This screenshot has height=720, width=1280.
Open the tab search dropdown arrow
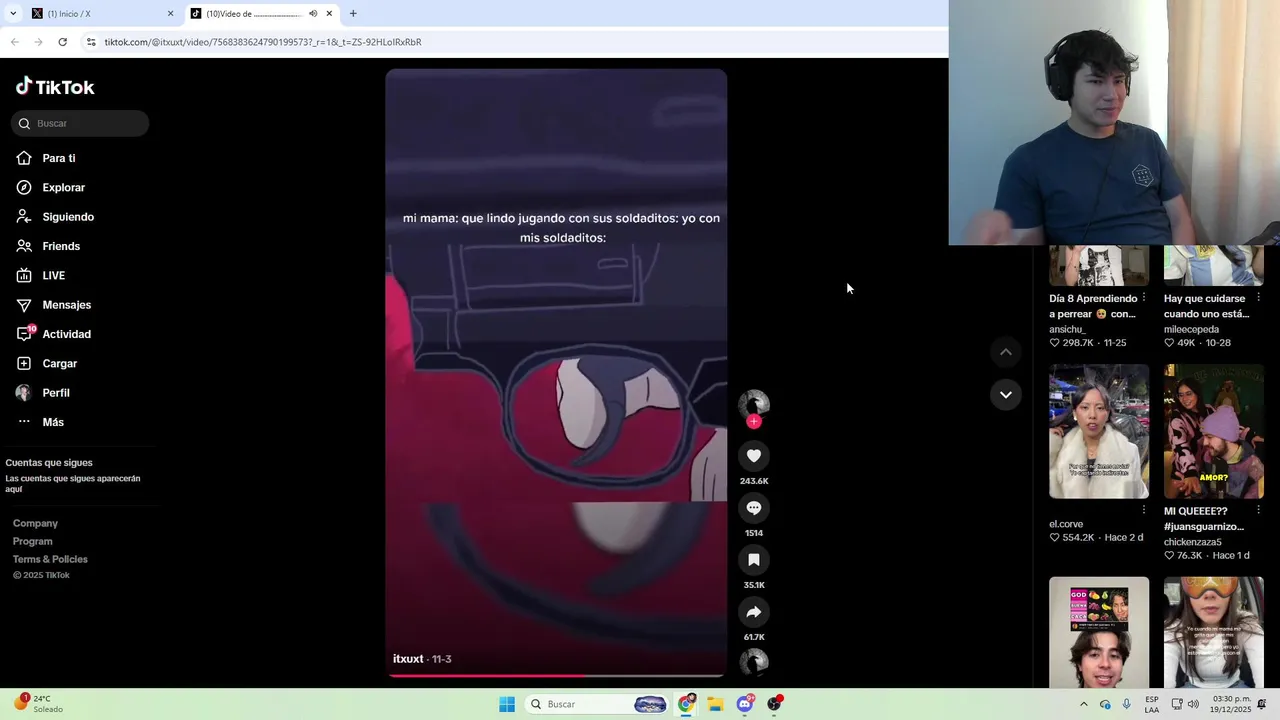(13, 13)
